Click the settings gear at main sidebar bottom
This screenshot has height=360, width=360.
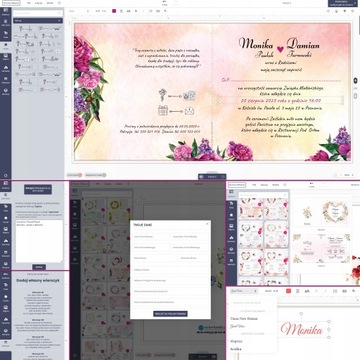[5, 175]
